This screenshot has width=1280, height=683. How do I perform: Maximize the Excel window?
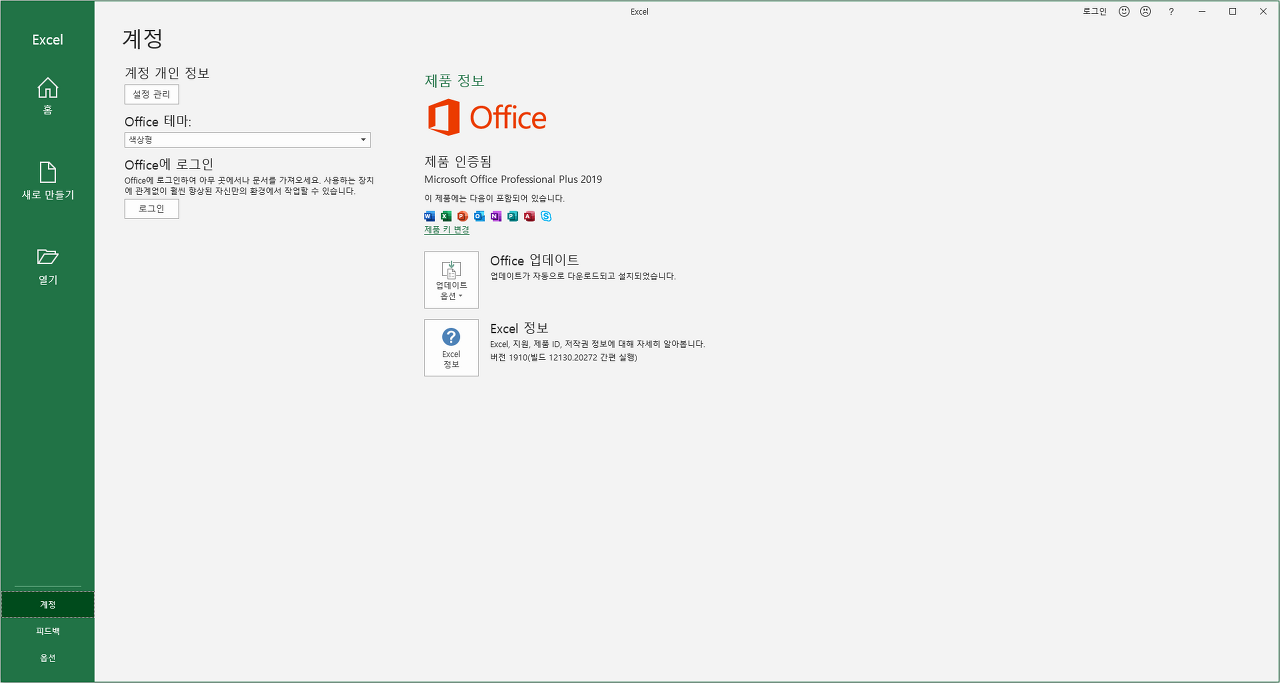tap(1232, 11)
